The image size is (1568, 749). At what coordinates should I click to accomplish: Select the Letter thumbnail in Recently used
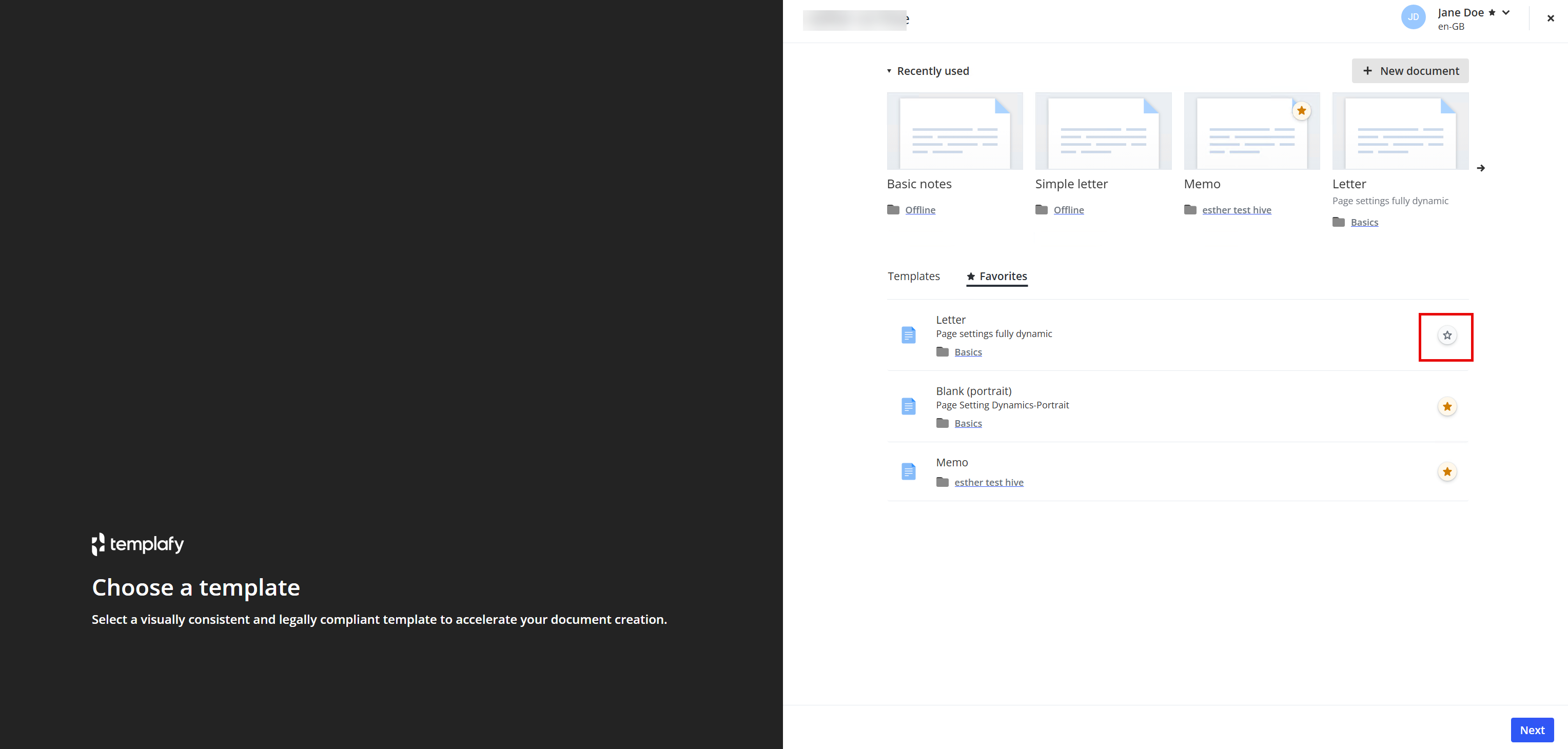tap(1400, 131)
